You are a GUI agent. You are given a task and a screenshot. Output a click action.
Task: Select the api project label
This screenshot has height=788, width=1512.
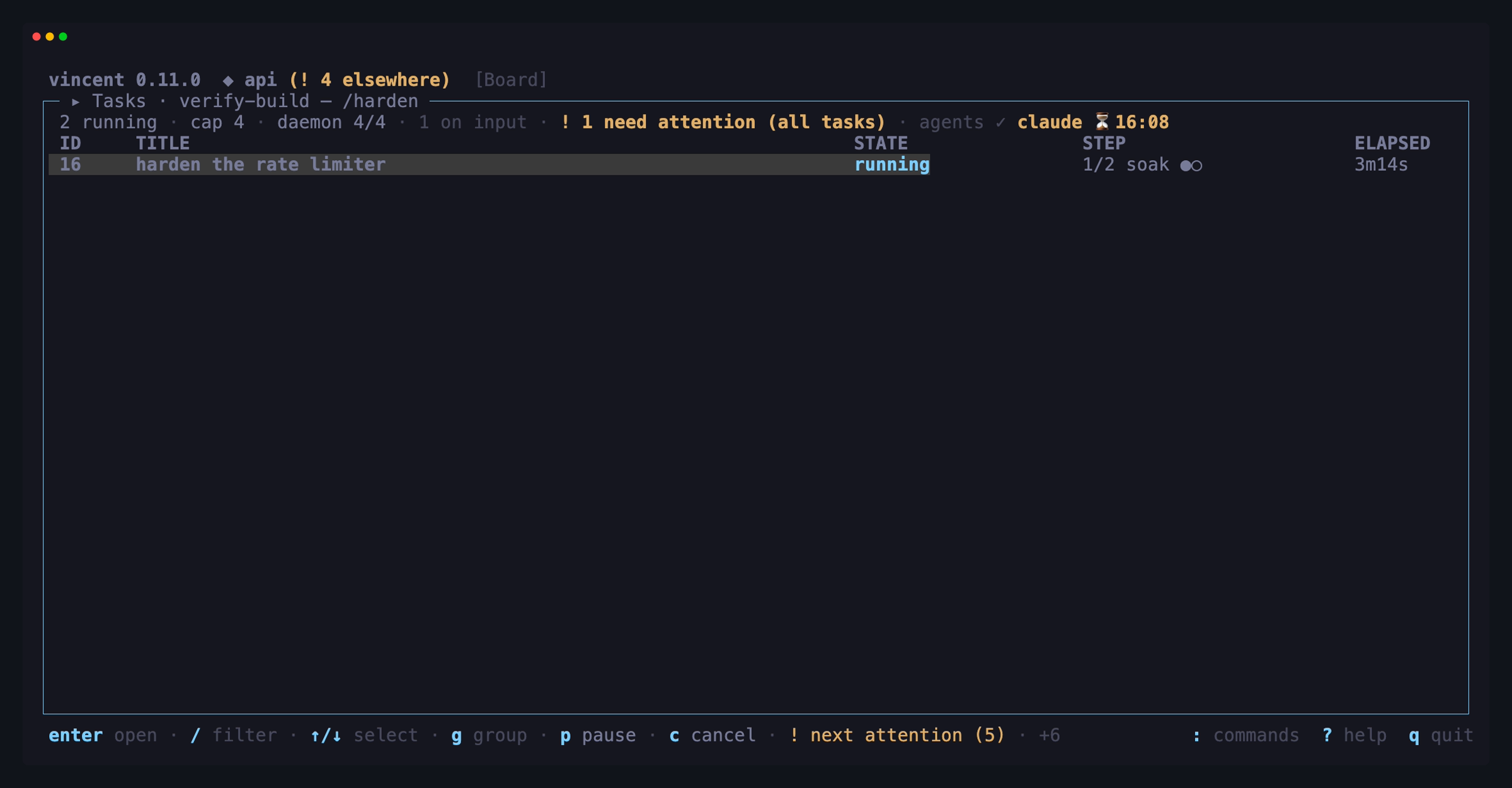tap(260, 80)
